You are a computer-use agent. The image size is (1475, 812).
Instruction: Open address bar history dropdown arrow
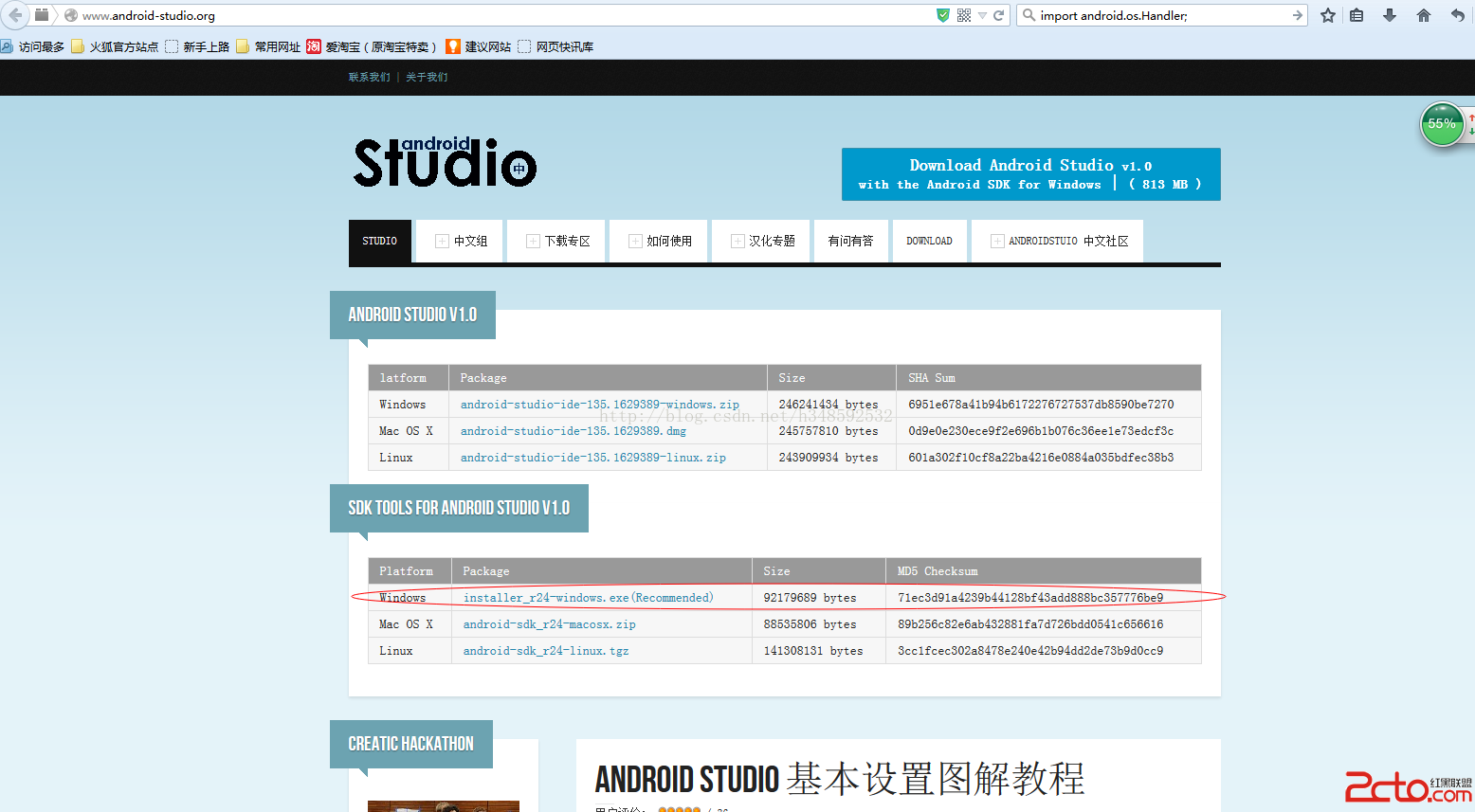pos(982,15)
